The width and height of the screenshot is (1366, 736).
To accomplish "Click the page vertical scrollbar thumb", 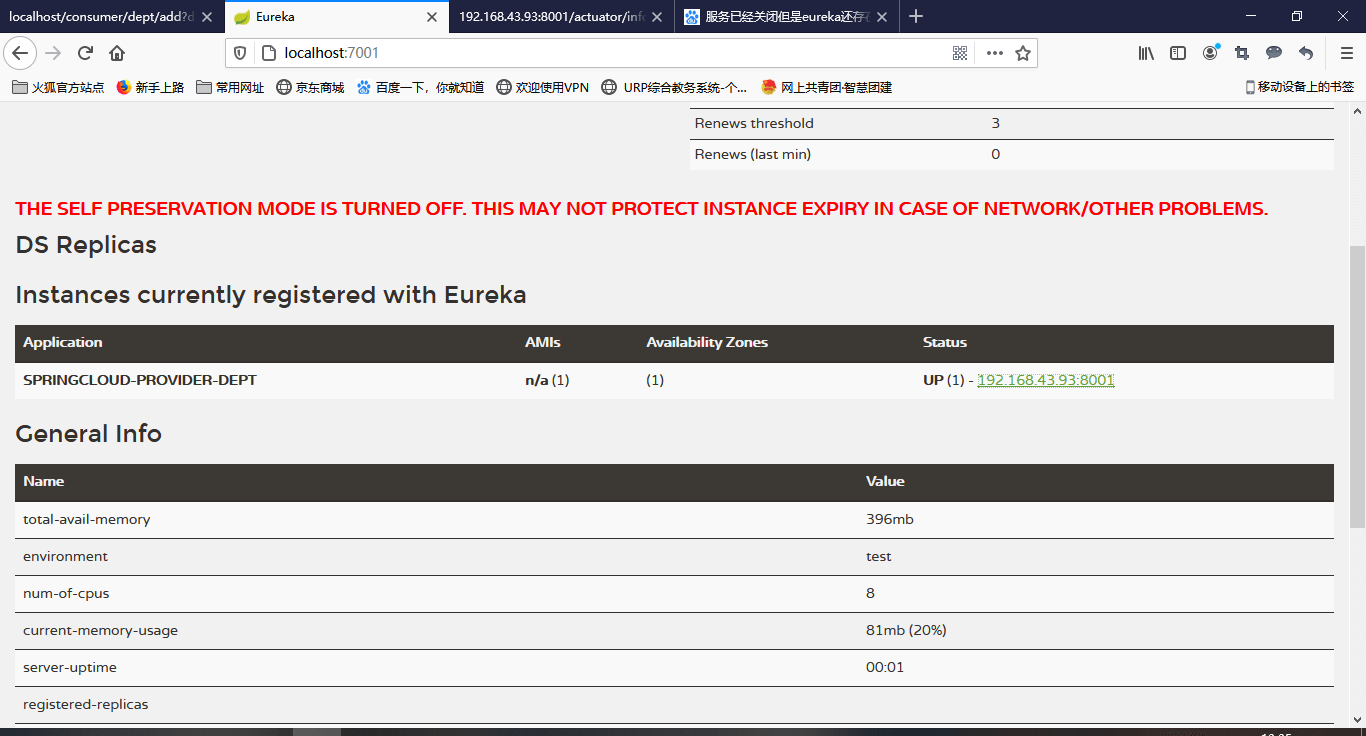I will 1357,387.
